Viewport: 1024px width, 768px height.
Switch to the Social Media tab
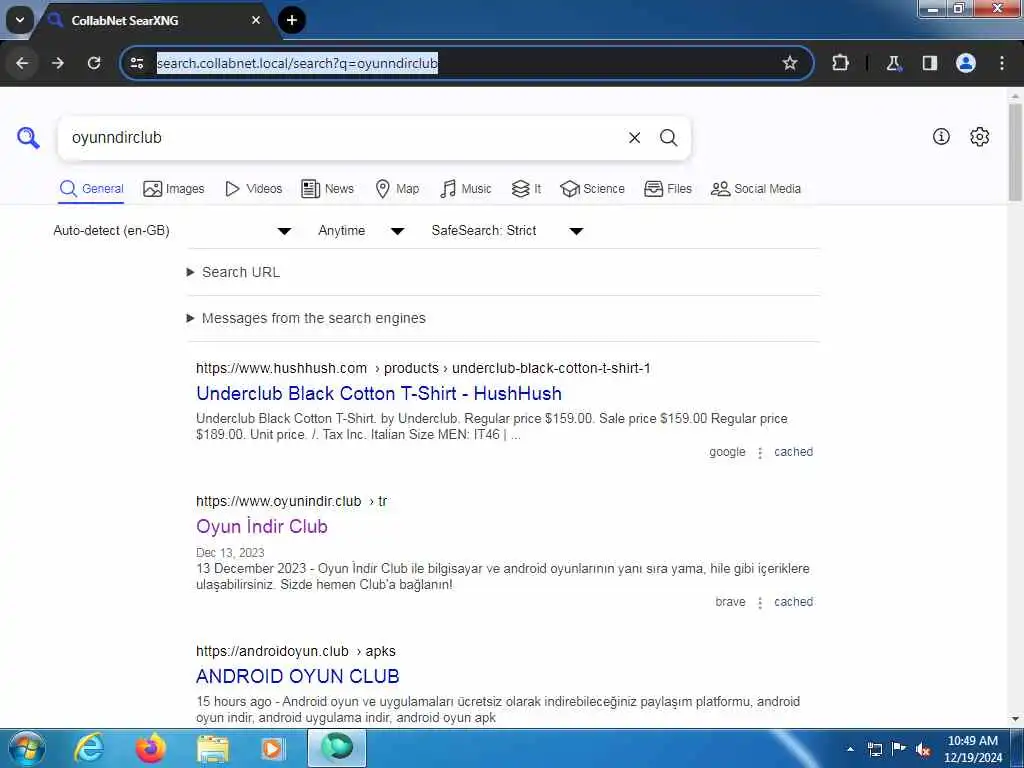point(756,189)
